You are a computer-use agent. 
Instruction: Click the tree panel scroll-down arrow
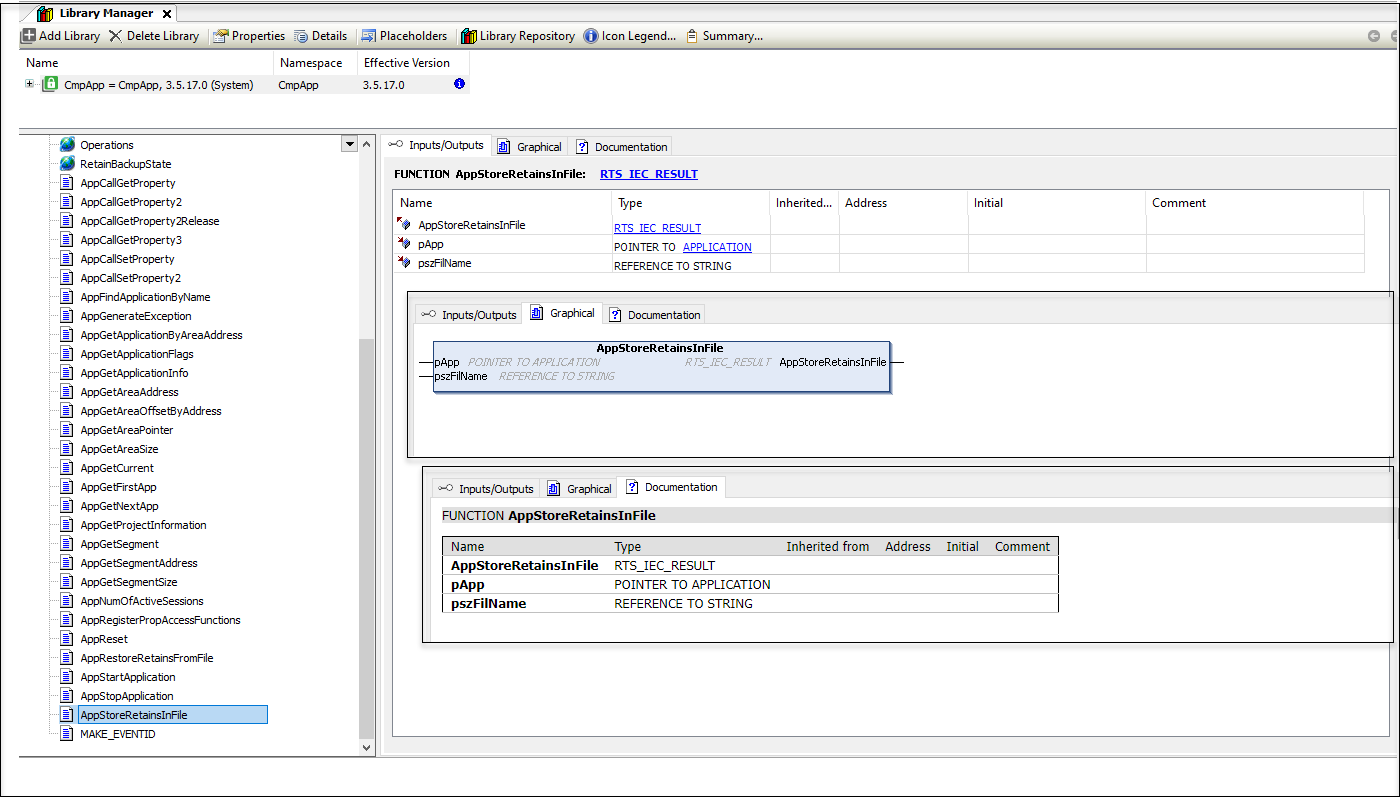366,746
